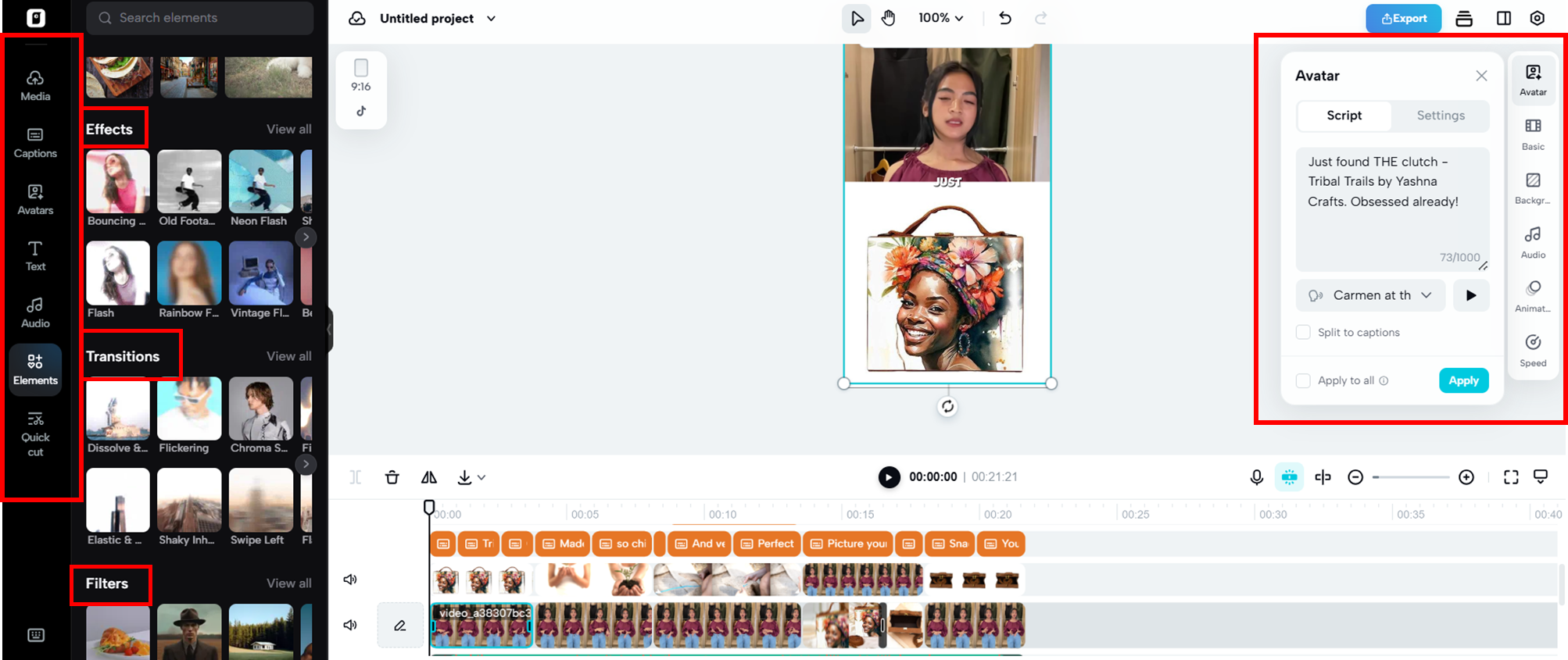The image size is (1568, 660).
Task: Switch to the Script tab
Action: pos(1344,116)
